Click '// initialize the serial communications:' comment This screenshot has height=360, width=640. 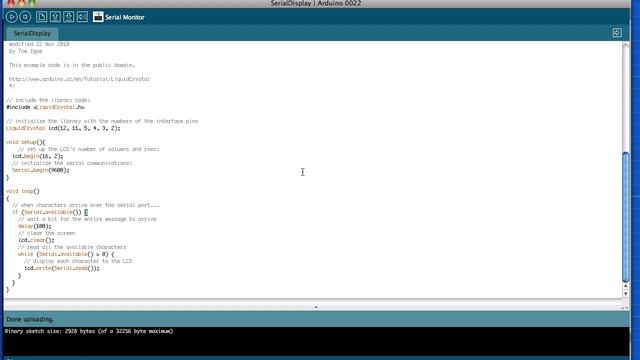click(72, 163)
